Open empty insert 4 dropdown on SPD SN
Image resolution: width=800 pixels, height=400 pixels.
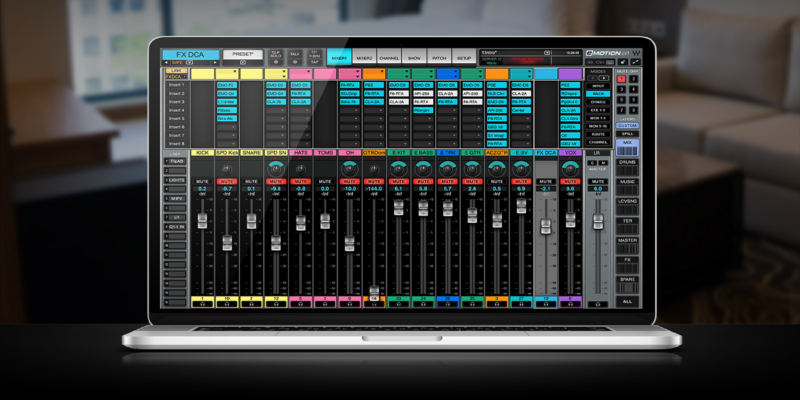(276, 110)
